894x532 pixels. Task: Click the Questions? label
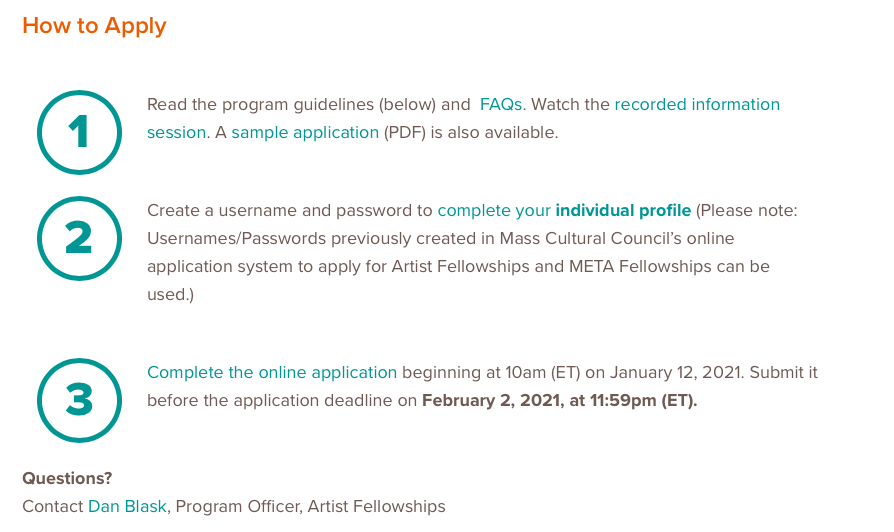[67, 478]
